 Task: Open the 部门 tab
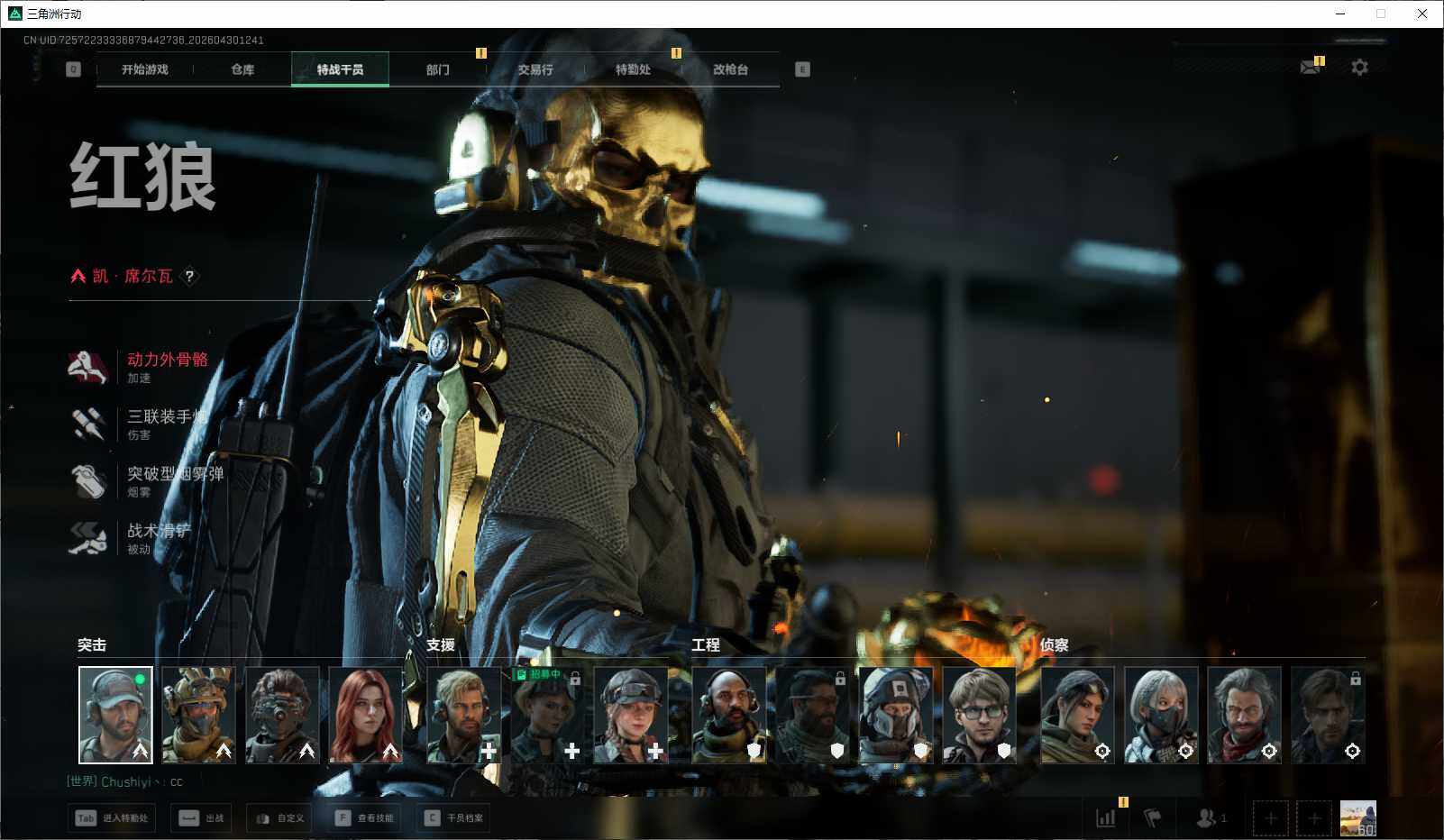coord(438,69)
